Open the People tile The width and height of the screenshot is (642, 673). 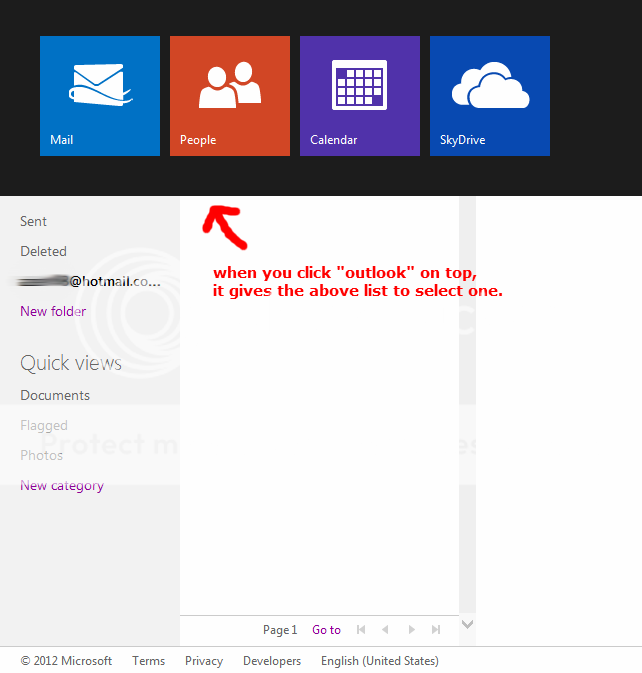pos(230,96)
